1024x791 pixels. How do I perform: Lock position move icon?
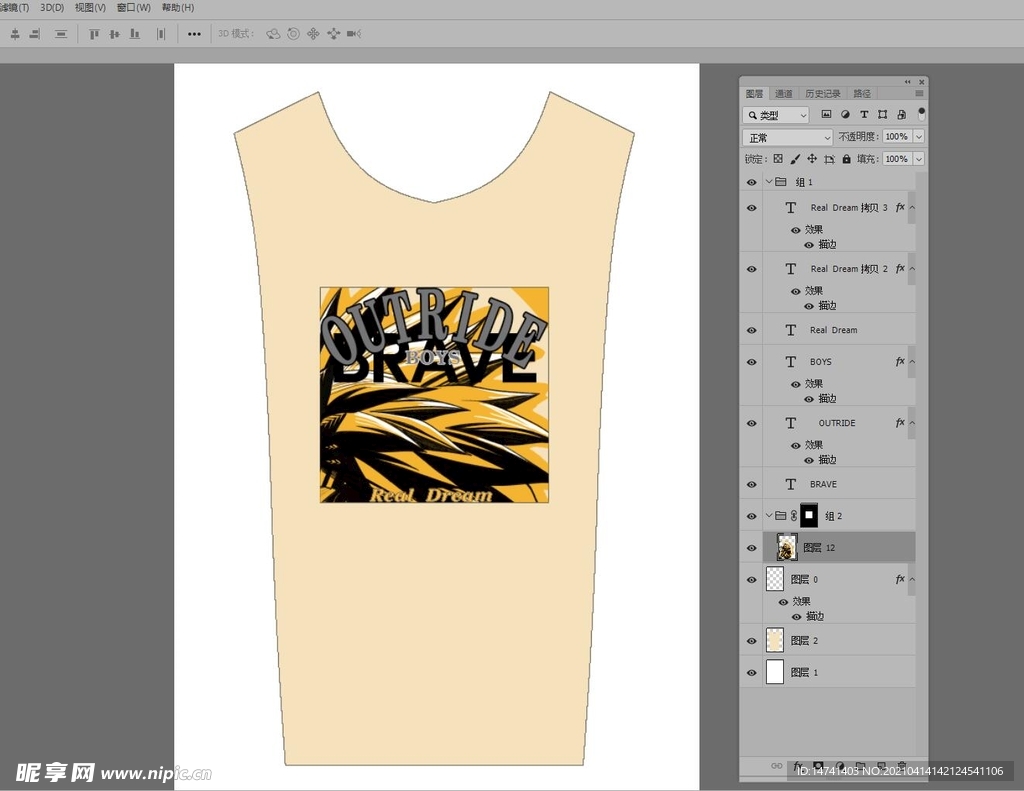(812, 159)
